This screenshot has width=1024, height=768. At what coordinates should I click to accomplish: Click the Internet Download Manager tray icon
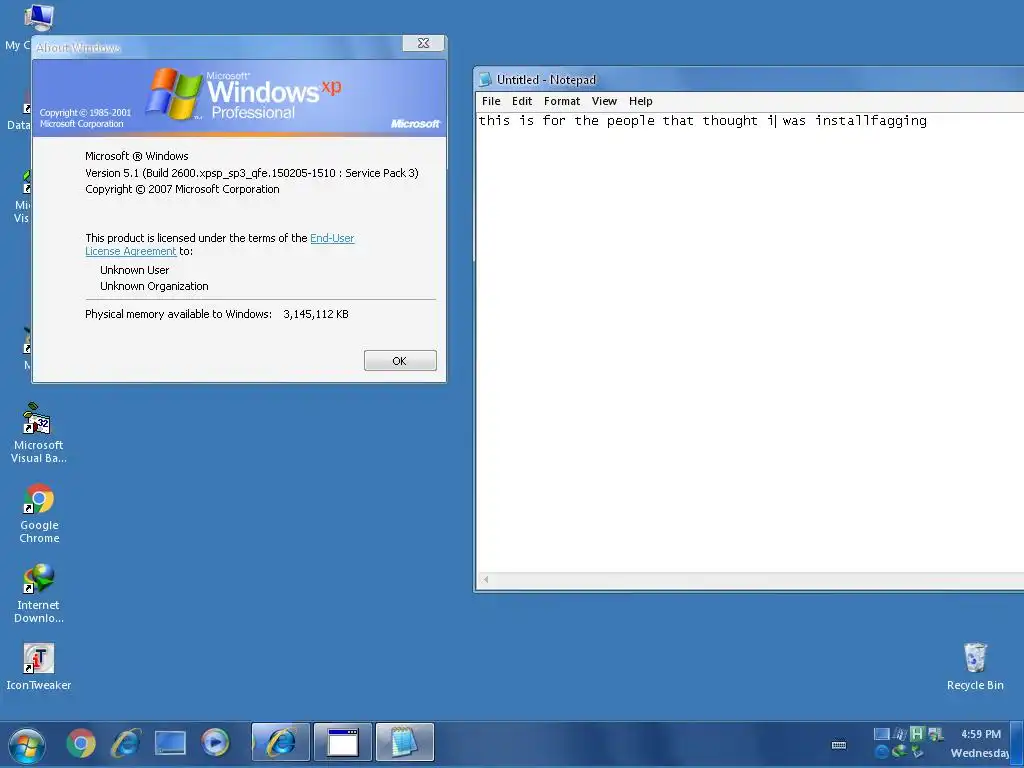[x=900, y=751]
